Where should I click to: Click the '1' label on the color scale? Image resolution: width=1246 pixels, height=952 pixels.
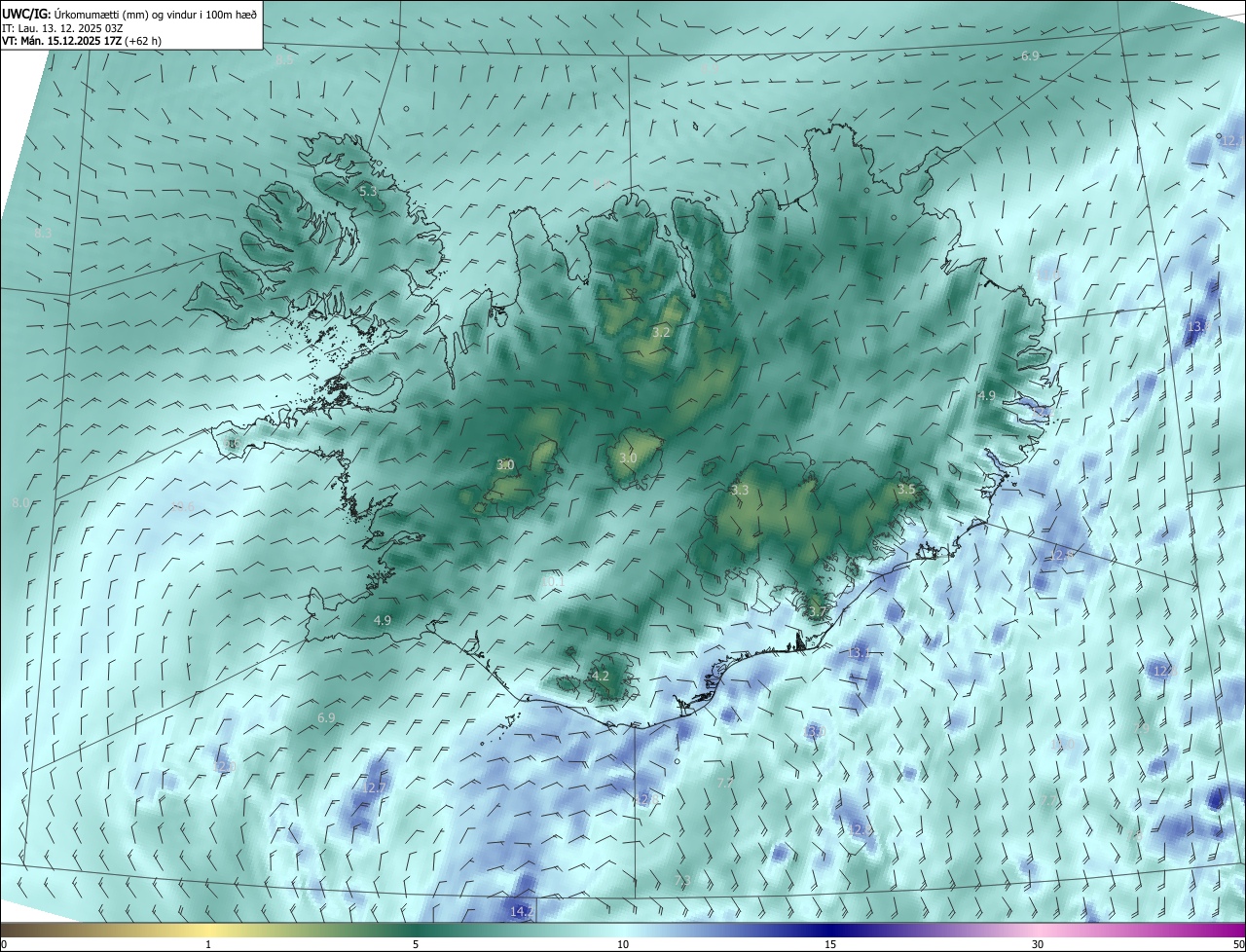coord(208,944)
